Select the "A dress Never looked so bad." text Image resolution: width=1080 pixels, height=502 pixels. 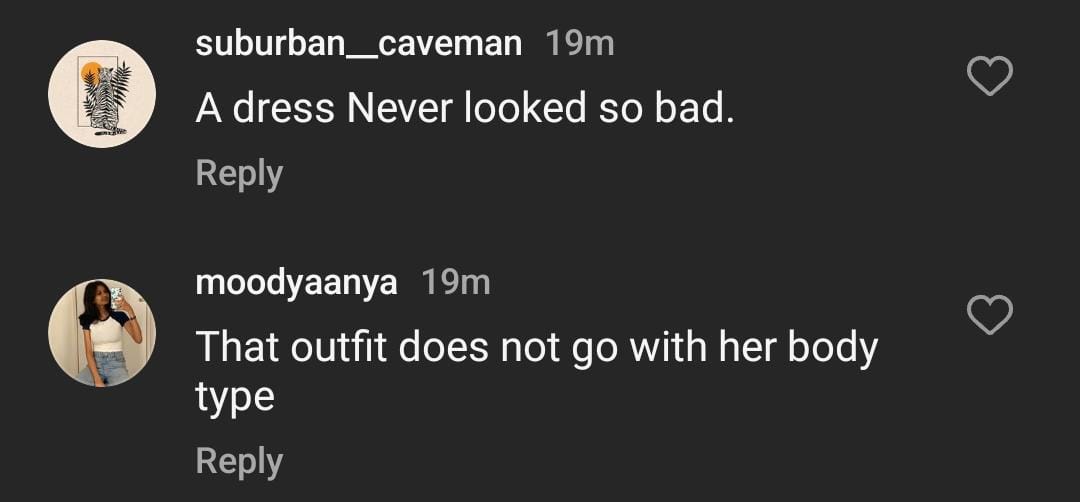pyautogui.click(x=465, y=109)
